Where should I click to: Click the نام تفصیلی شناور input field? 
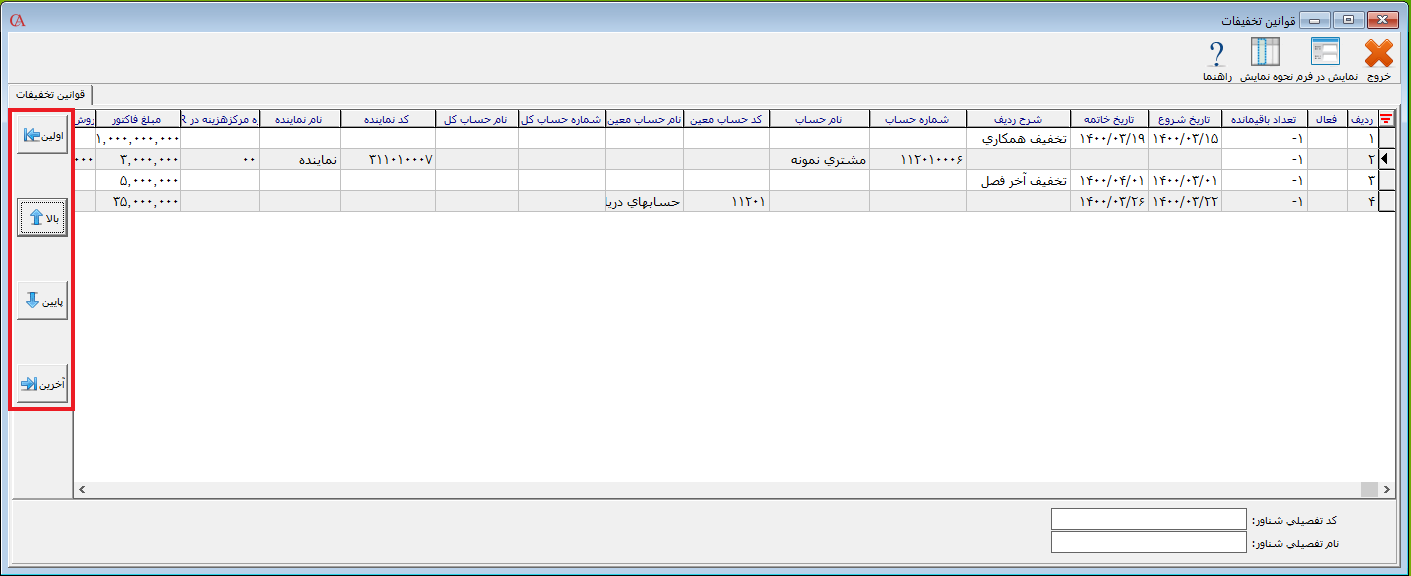click(1148, 542)
